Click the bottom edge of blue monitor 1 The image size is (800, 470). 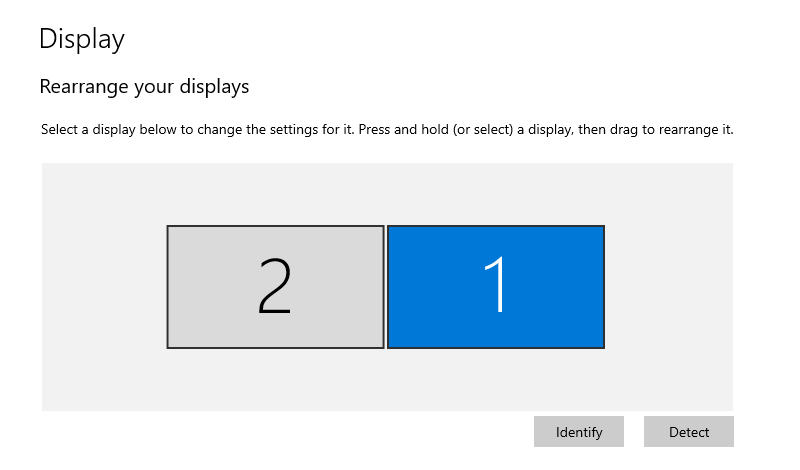496,348
